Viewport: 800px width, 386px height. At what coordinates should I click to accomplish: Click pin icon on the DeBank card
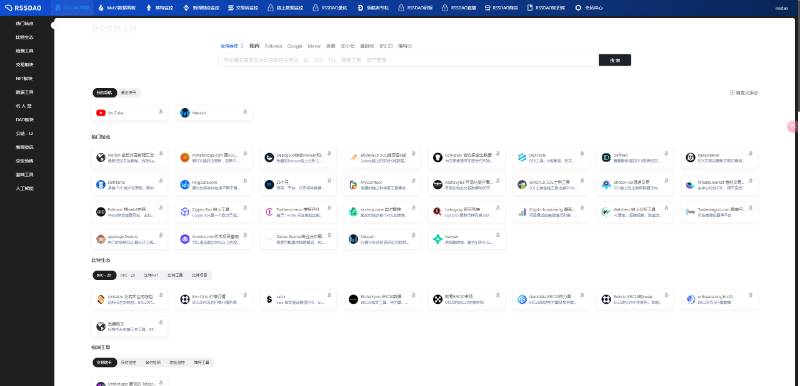(161, 180)
